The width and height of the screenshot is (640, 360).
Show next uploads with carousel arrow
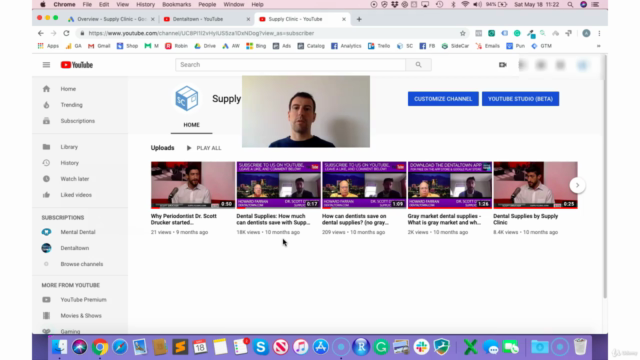coord(577,185)
